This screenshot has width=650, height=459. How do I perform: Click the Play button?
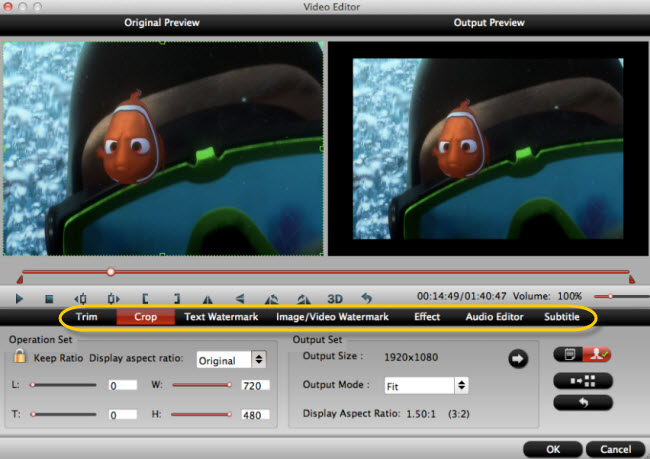coord(19,298)
